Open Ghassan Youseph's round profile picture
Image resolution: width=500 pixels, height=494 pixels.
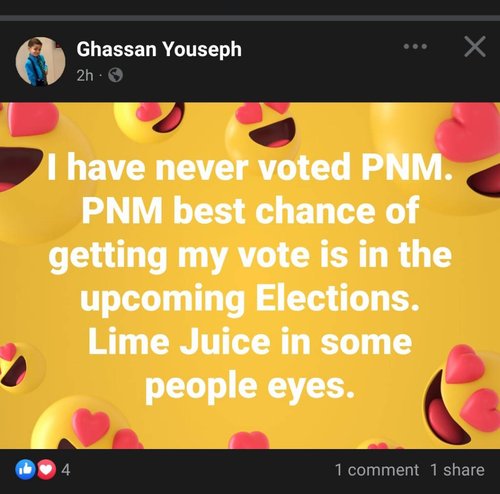coord(40,61)
